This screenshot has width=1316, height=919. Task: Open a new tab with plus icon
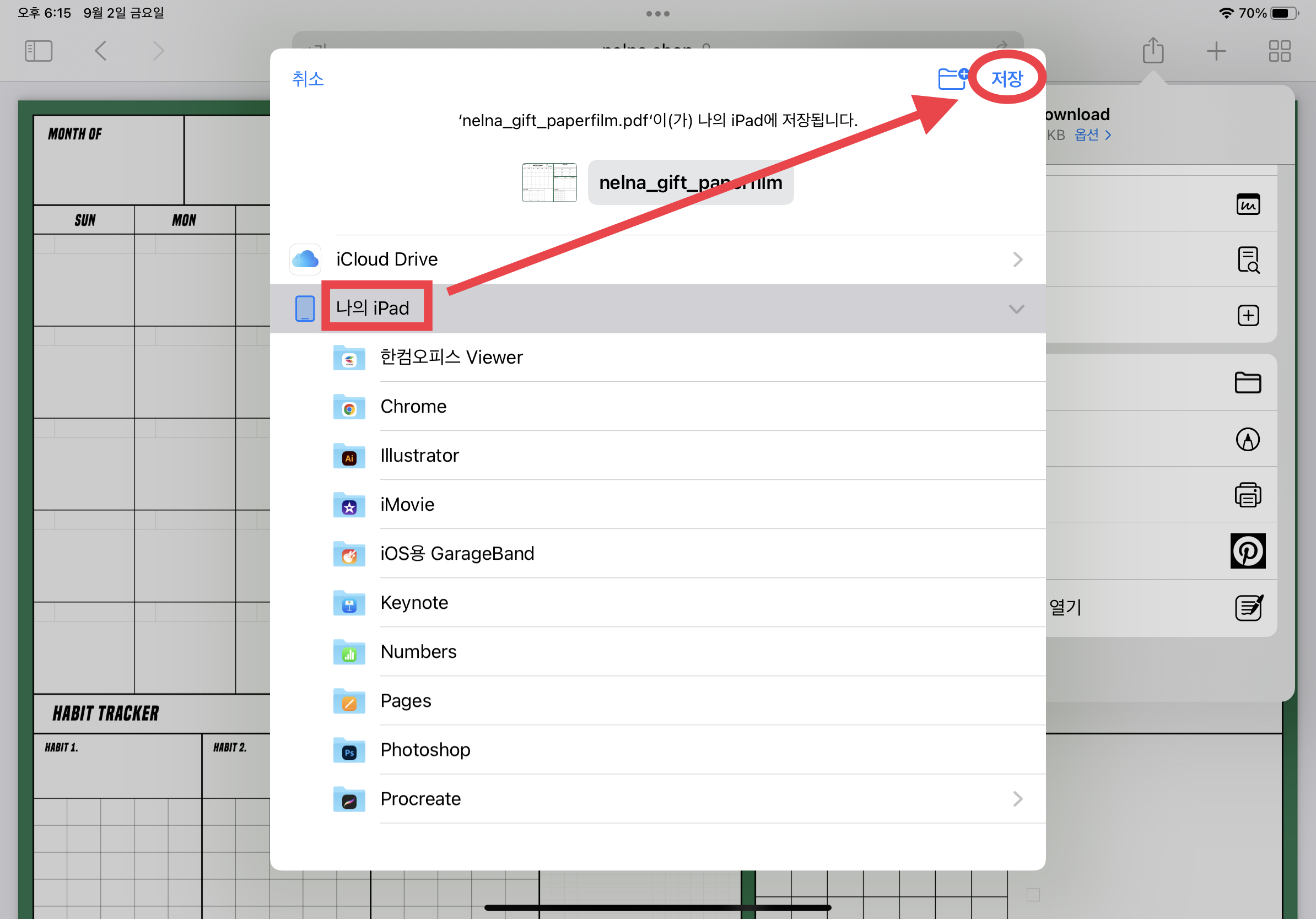(1216, 51)
